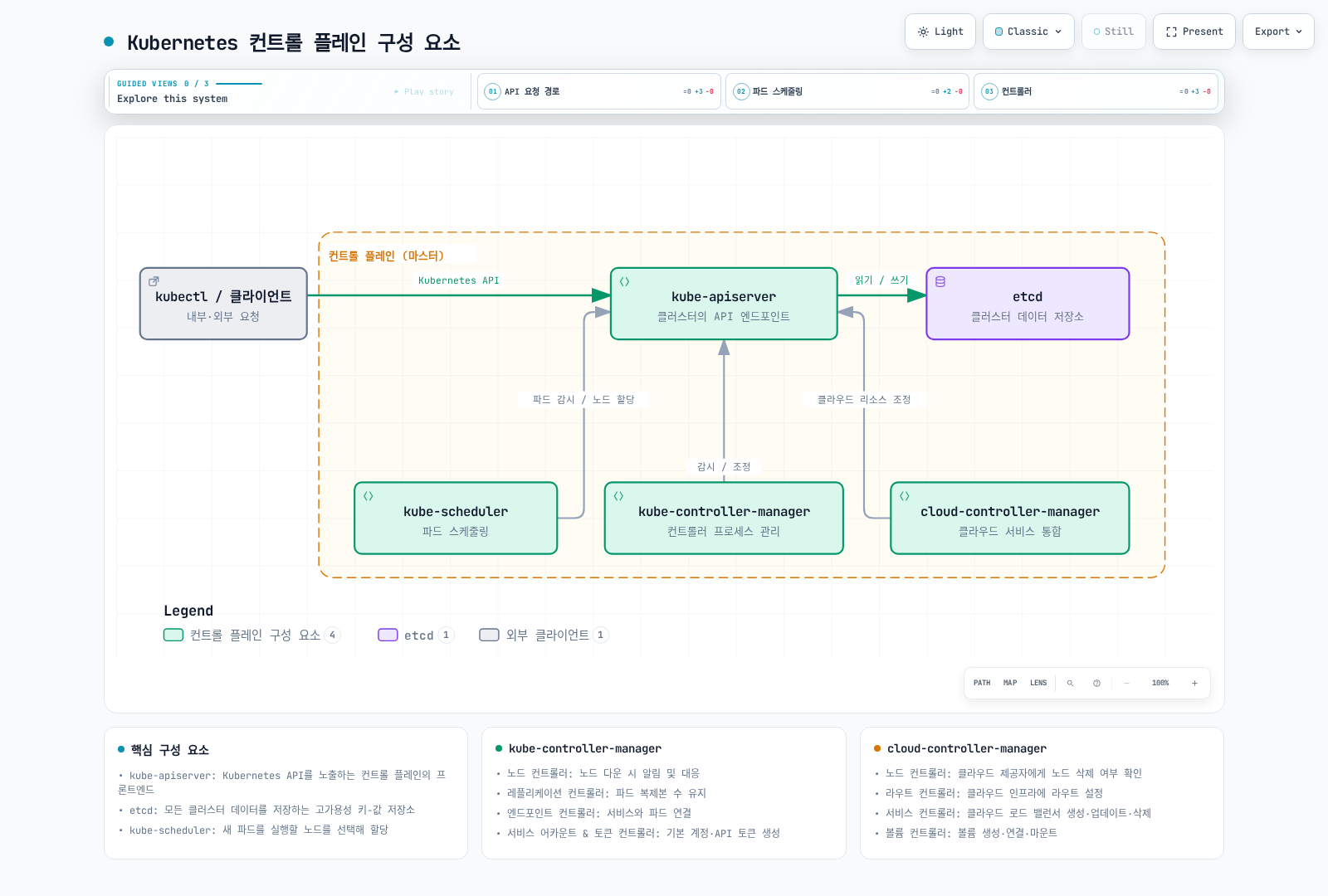Activate LENS mode in canvas toolbar
This screenshot has height=896, width=1328.
click(1038, 683)
